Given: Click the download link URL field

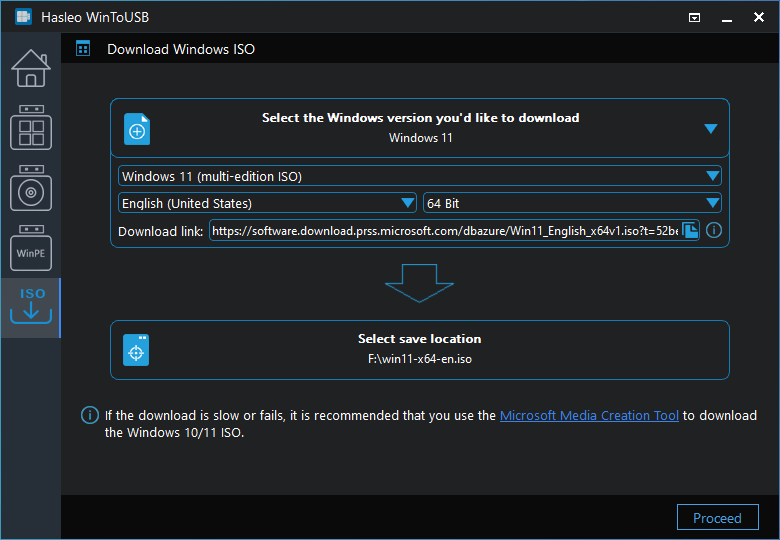Looking at the screenshot, I should [x=445, y=230].
